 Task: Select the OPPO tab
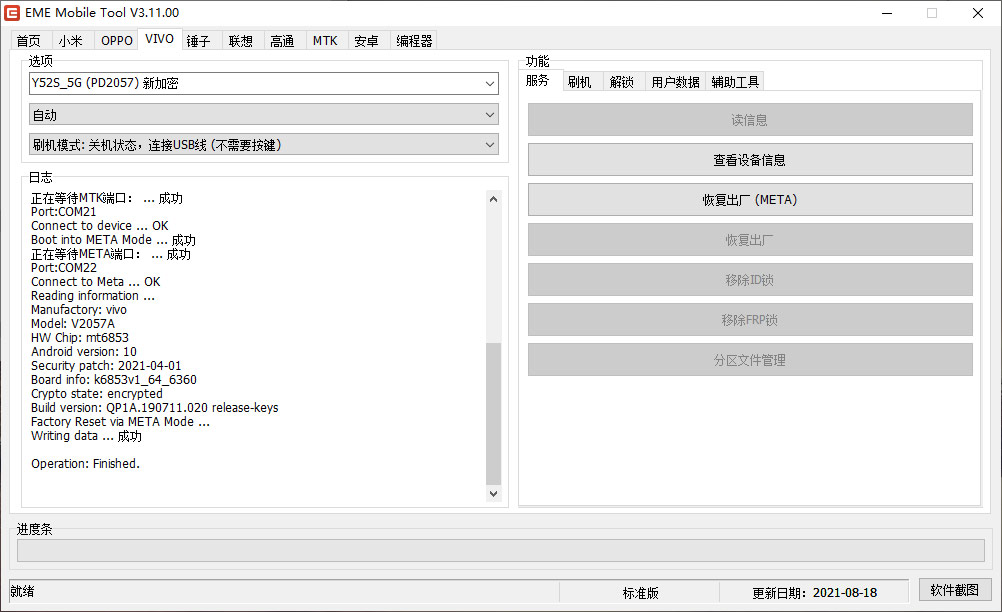pyautogui.click(x=117, y=41)
